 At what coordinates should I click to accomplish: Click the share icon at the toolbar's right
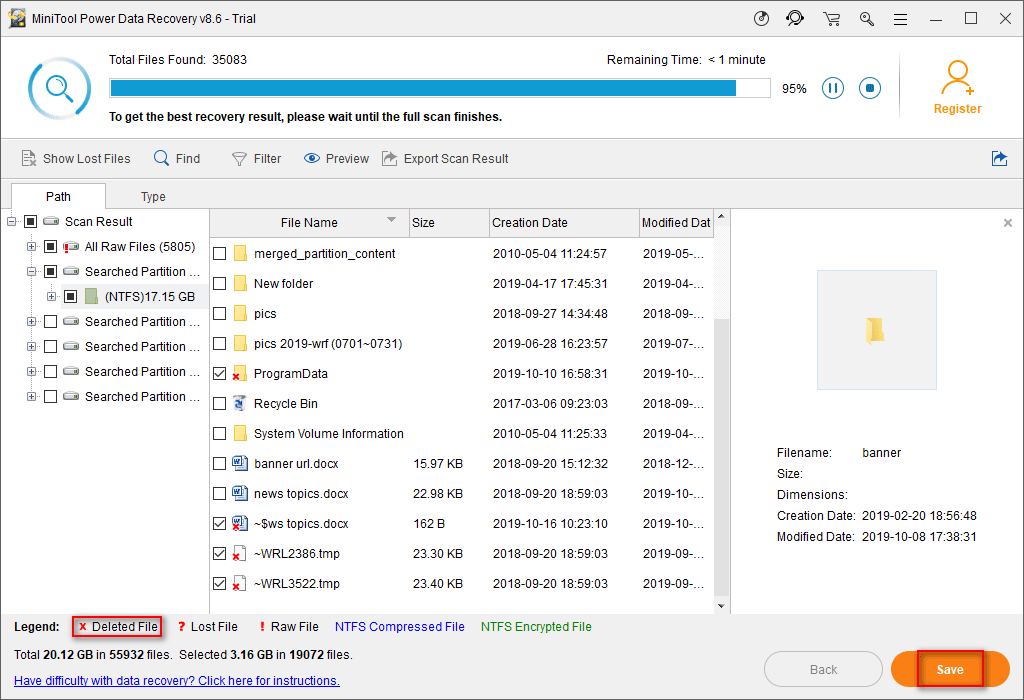998,158
